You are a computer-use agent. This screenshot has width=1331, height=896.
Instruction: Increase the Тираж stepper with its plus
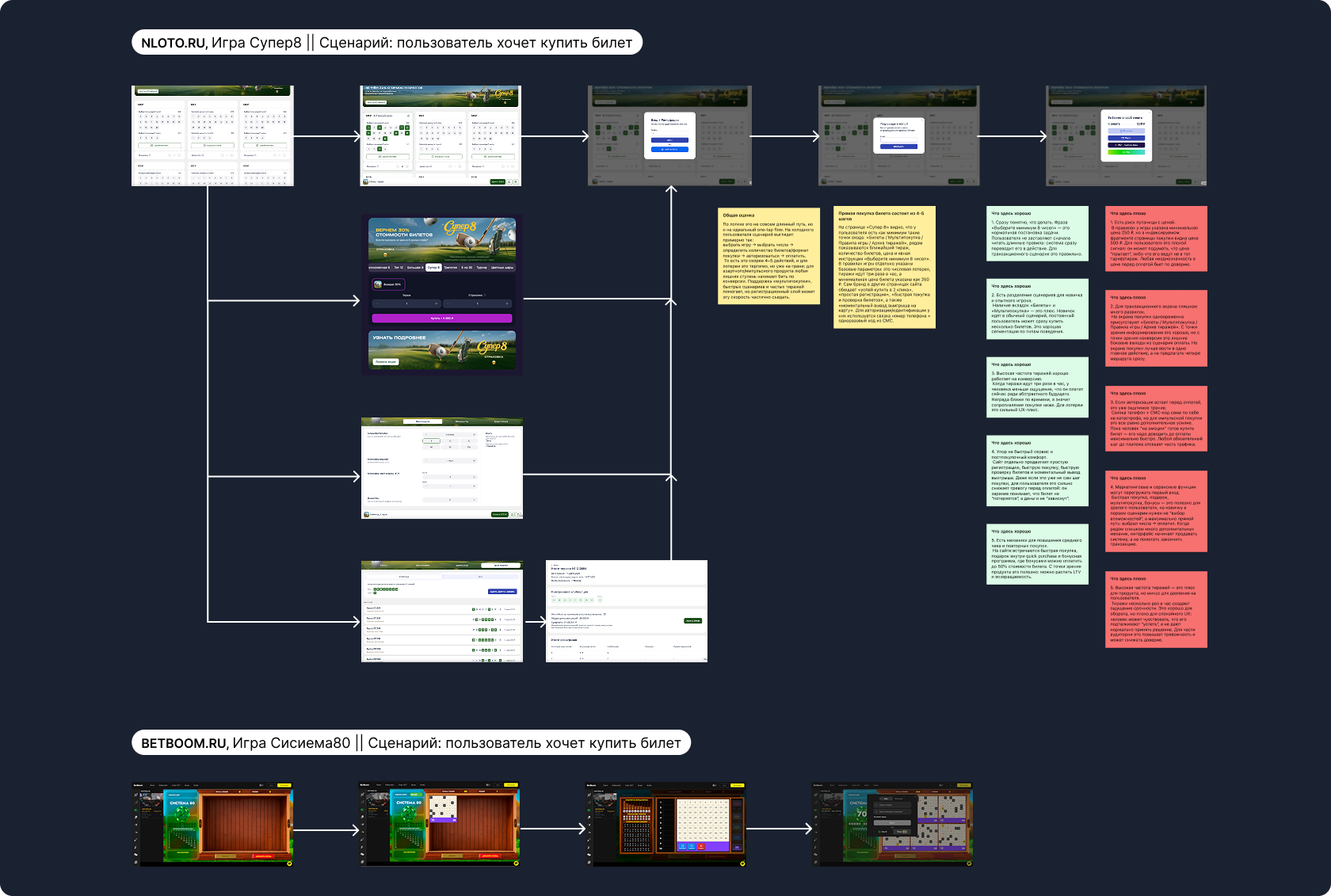coord(437,303)
